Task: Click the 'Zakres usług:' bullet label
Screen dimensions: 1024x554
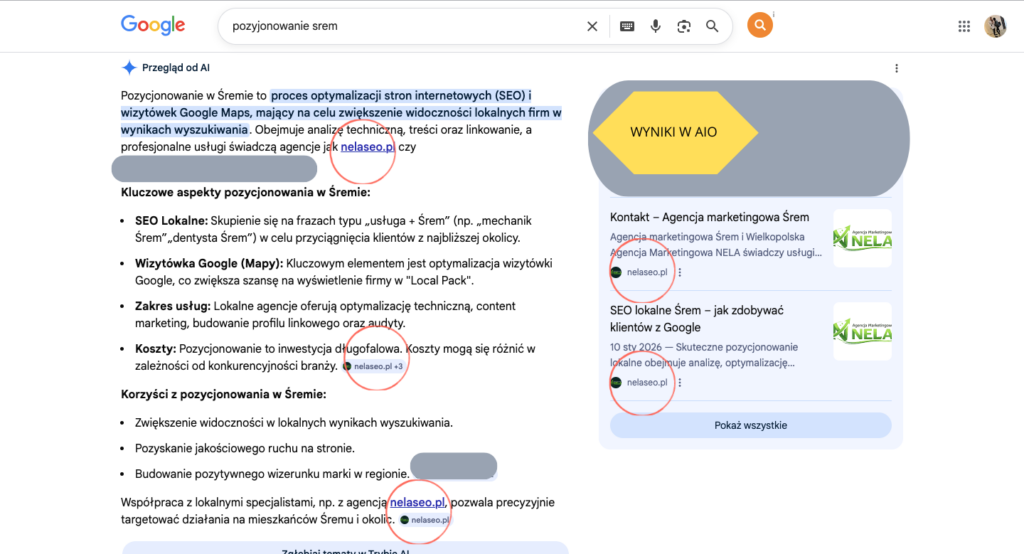Action: (172, 306)
